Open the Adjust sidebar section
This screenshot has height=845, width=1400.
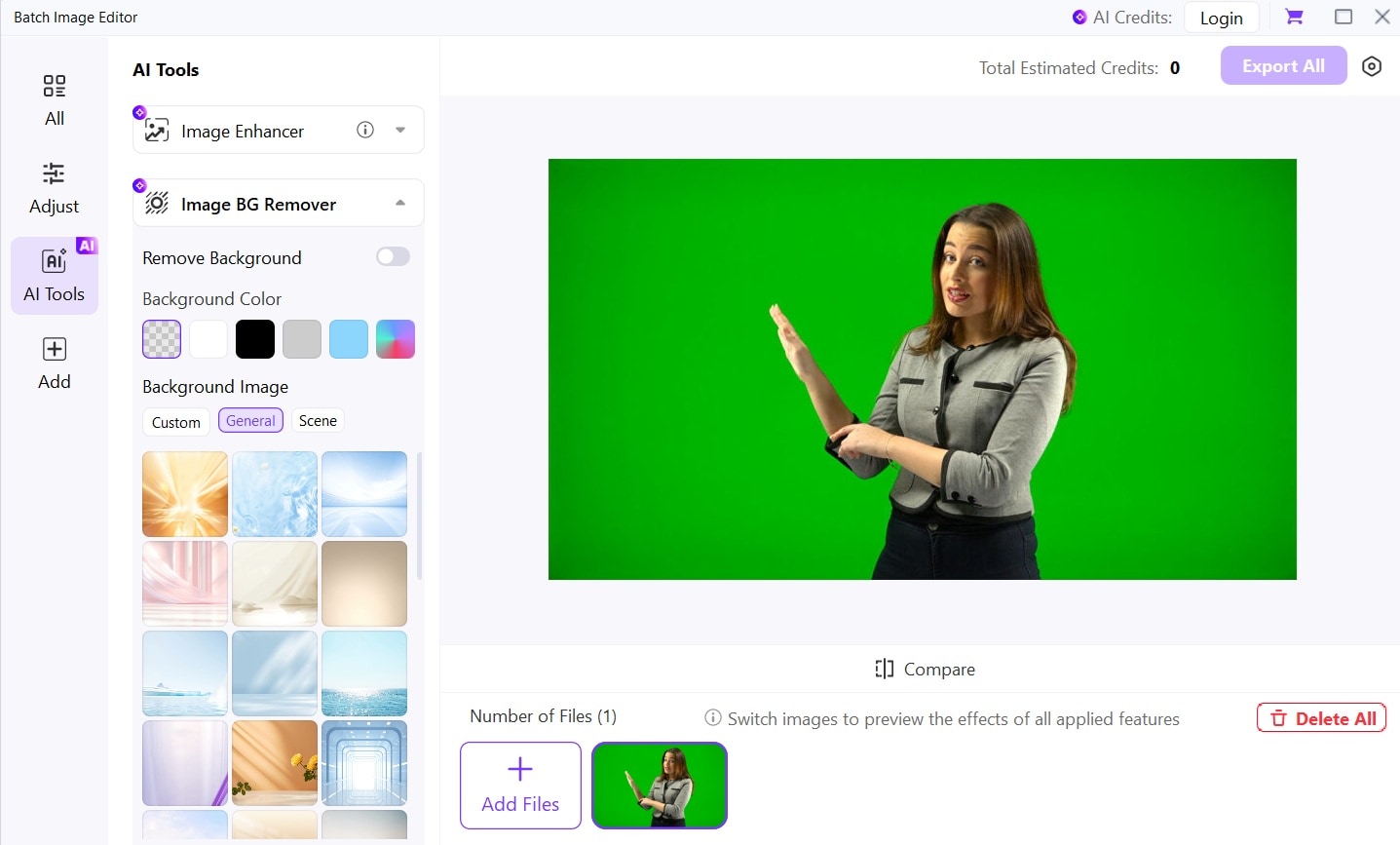point(55,188)
